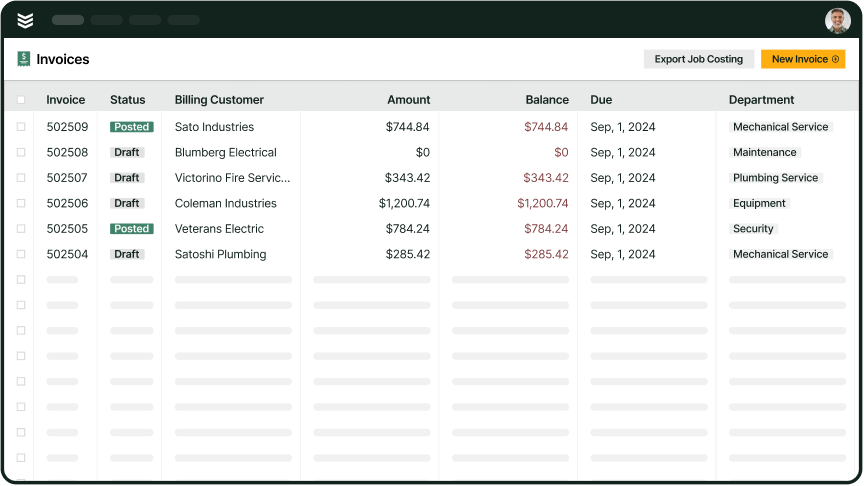Check the box for invoice 502508
The image size is (864, 486).
21,152
